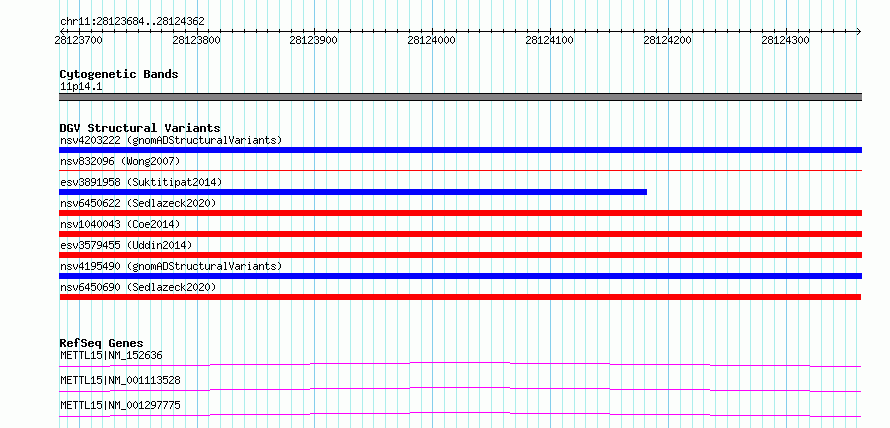Open variant nsv832096 (Wong2007) label

point(120,162)
